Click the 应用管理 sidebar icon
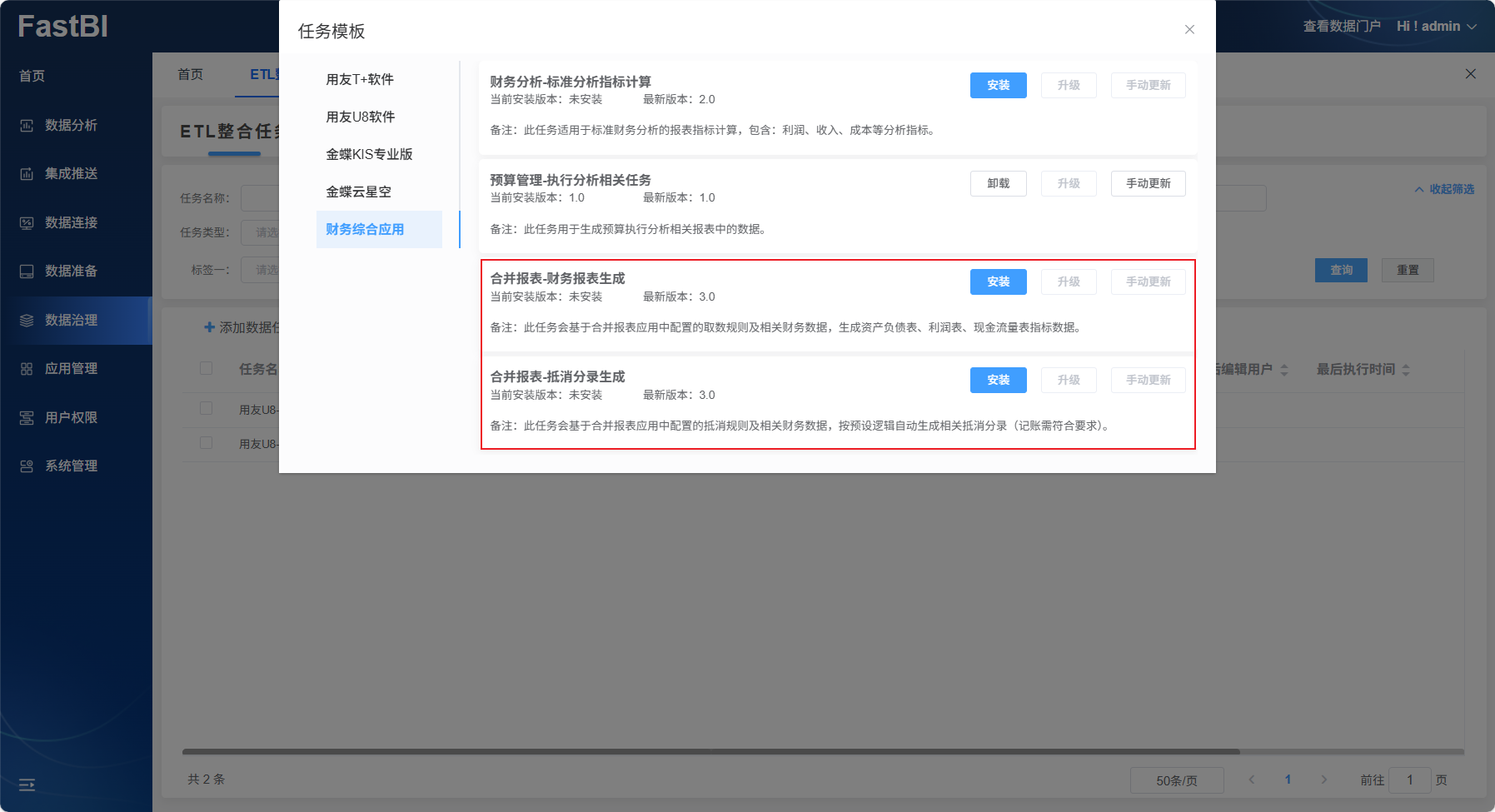This screenshot has width=1495, height=812. 27,369
